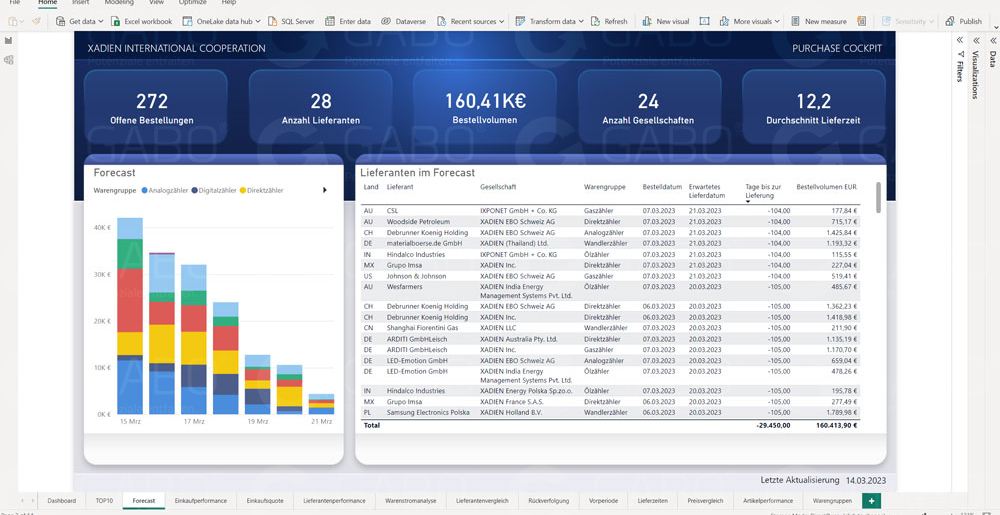Connect to SQL Server source
This screenshot has width=1000, height=515.
291,21
